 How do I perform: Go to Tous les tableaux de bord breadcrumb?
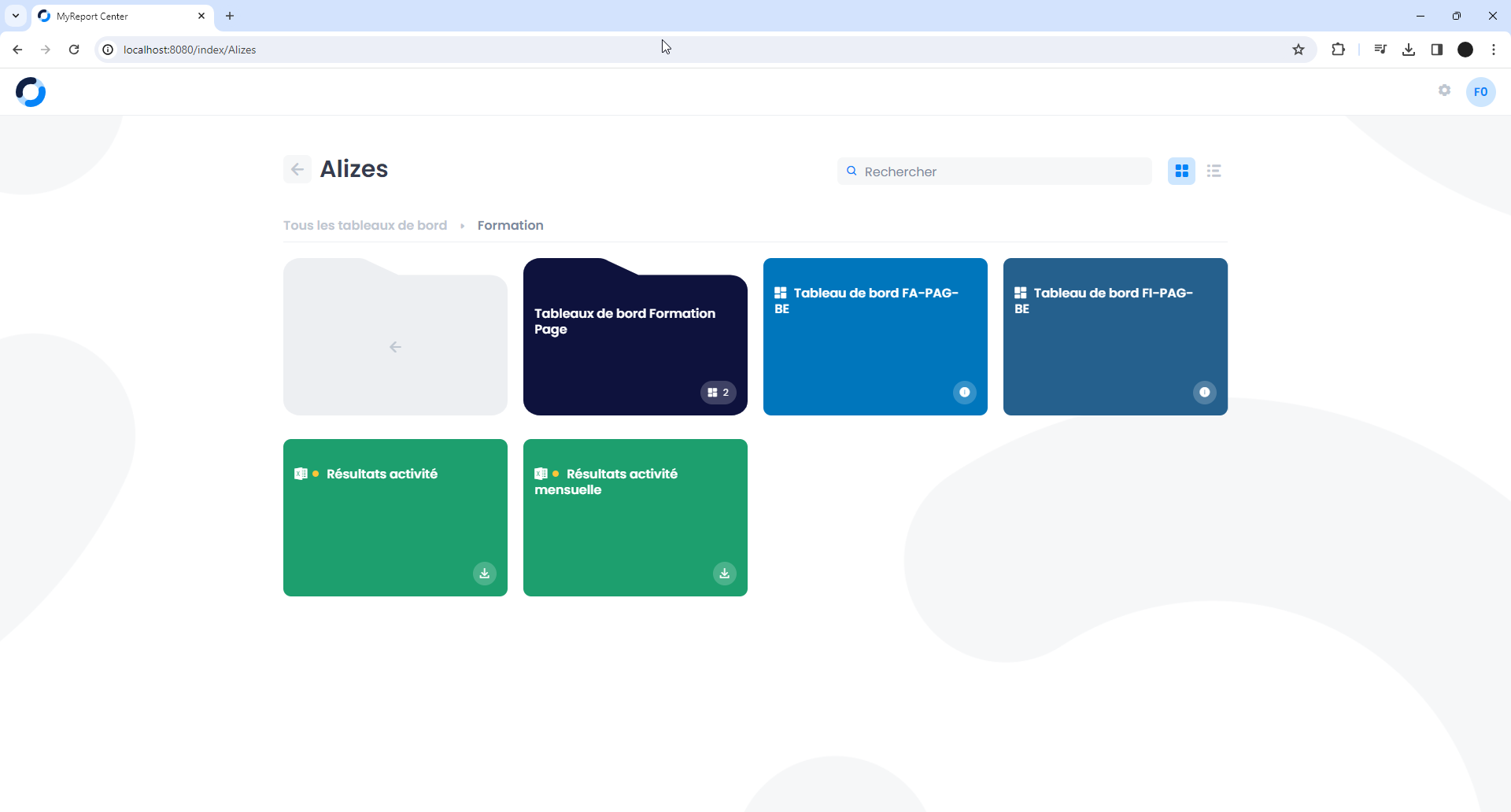365,226
